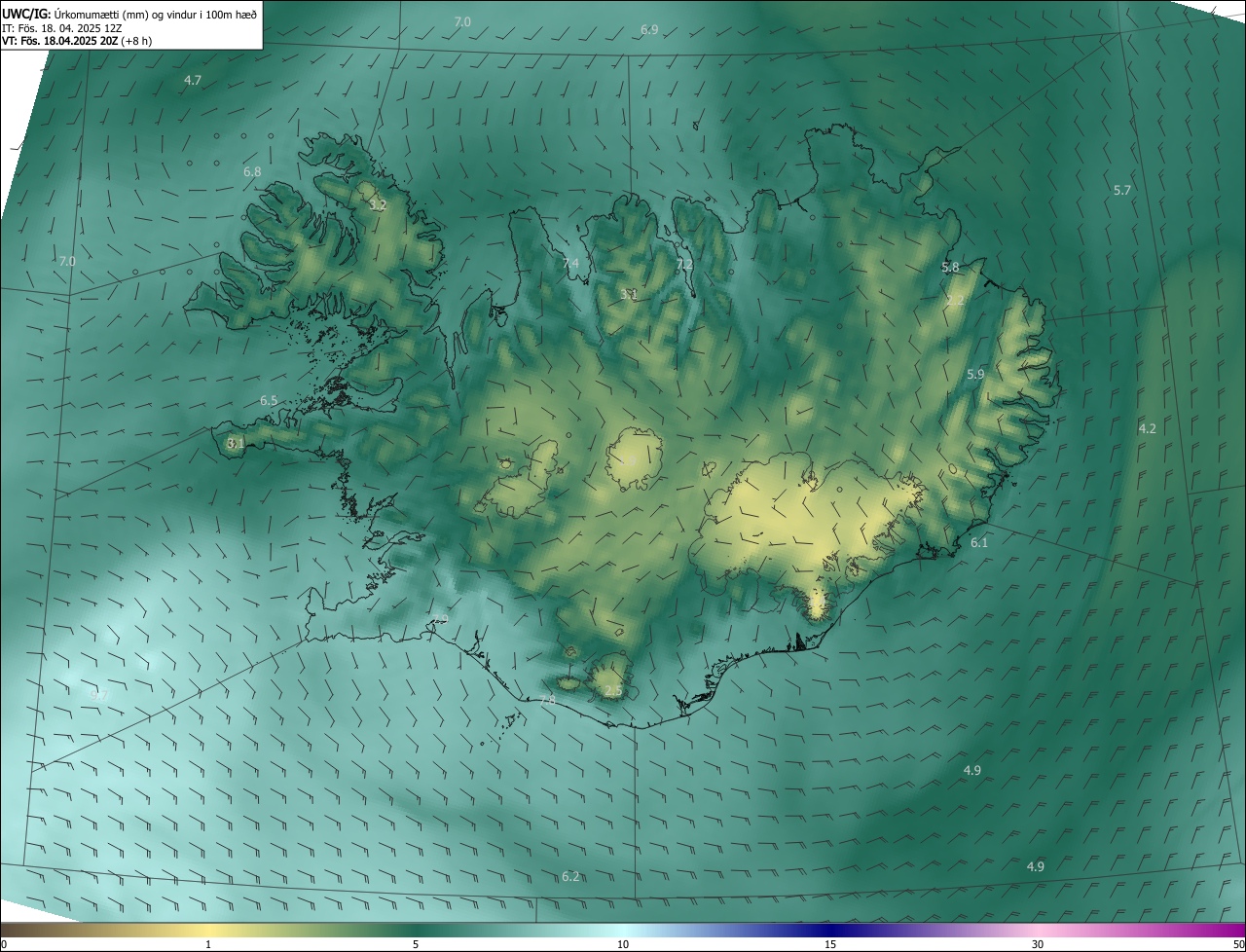This screenshot has height=952, width=1246.
Task: Pick the 3.2 value in the Westfjords
Action: tap(378, 205)
